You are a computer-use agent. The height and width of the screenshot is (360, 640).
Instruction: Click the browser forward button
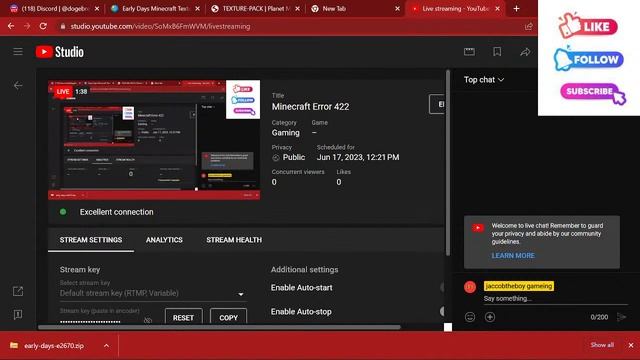point(27,26)
